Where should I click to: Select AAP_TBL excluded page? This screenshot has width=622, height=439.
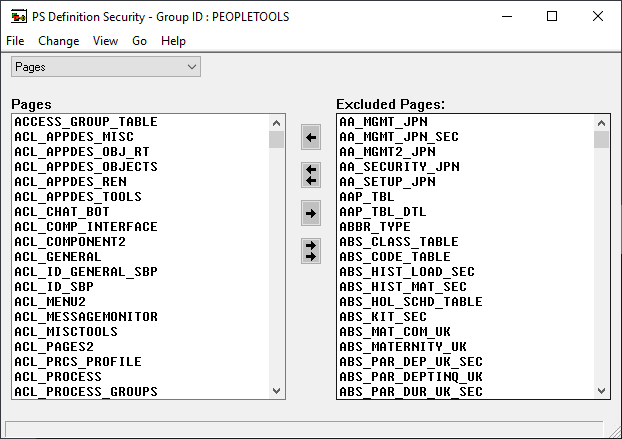(x=466, y=197)
